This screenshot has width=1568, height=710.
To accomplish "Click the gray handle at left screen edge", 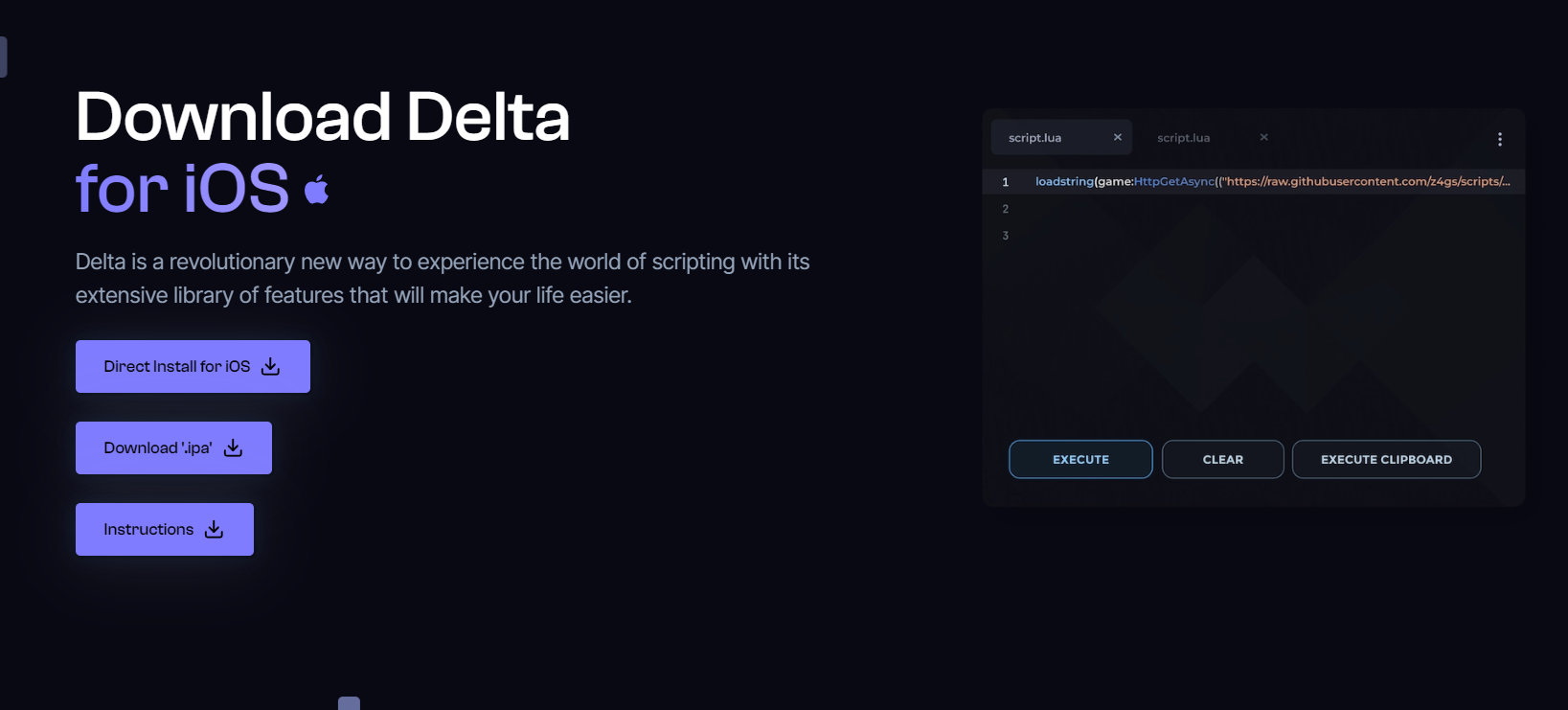I will pos(3,57).
